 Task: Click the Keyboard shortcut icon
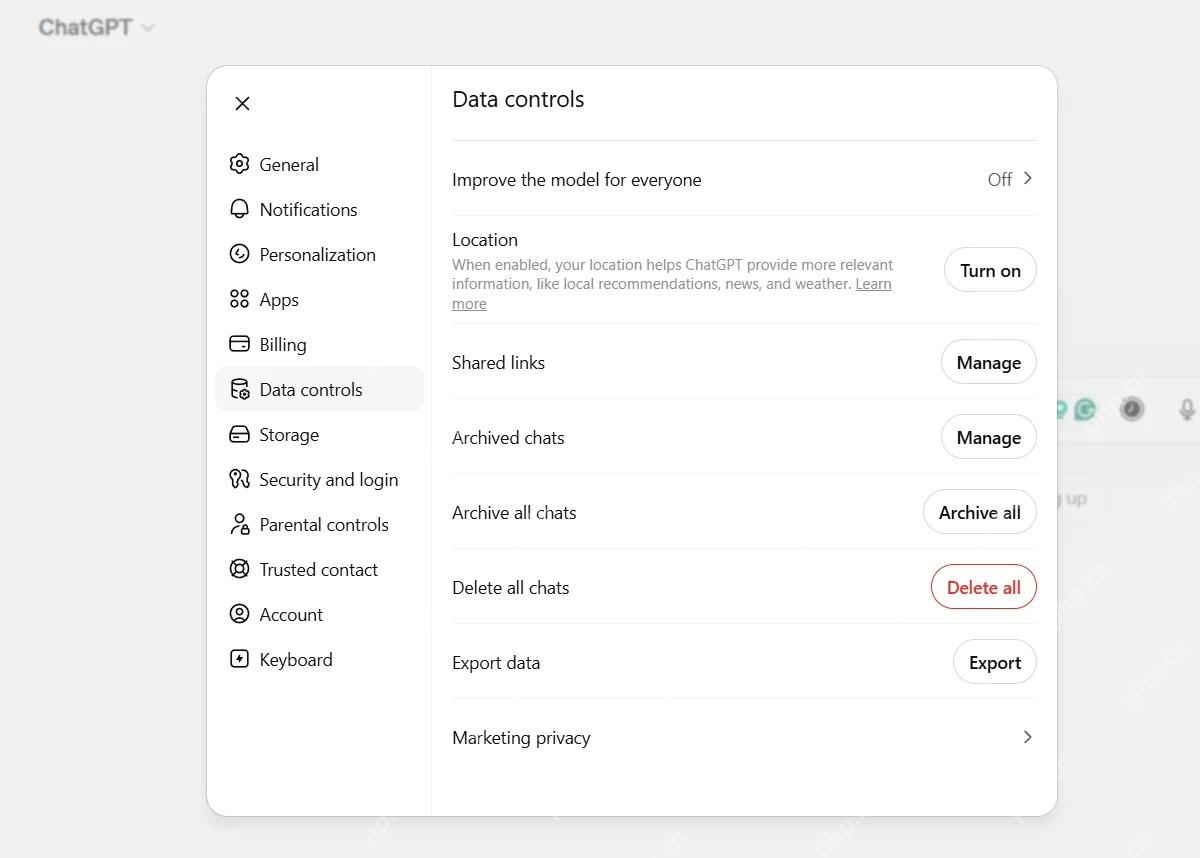point(239,659)
